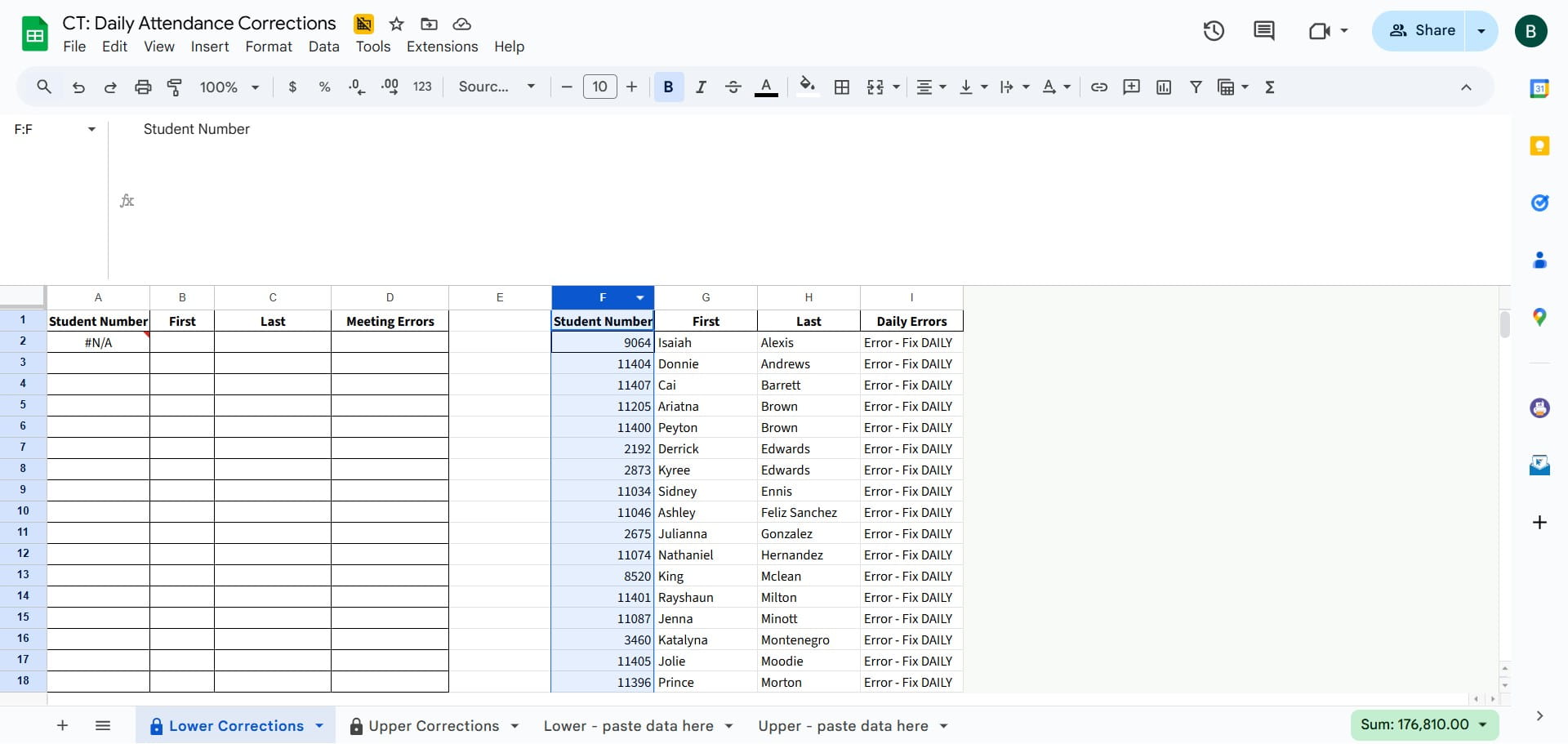Open the Borders icon
This screenshot has height=744, width=1568.
[x=842, y=87]
